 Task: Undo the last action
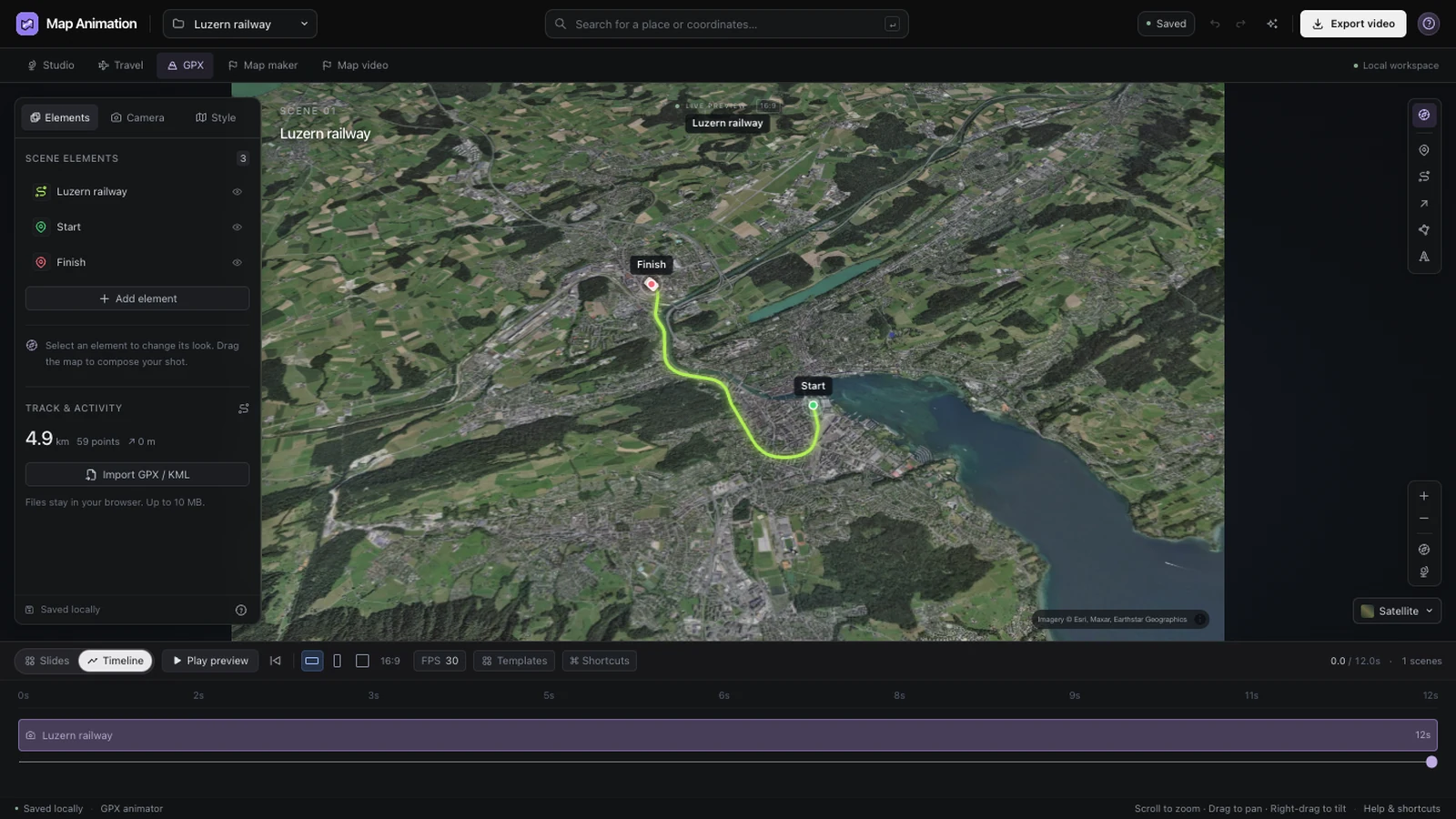[x=1215, y=24]
